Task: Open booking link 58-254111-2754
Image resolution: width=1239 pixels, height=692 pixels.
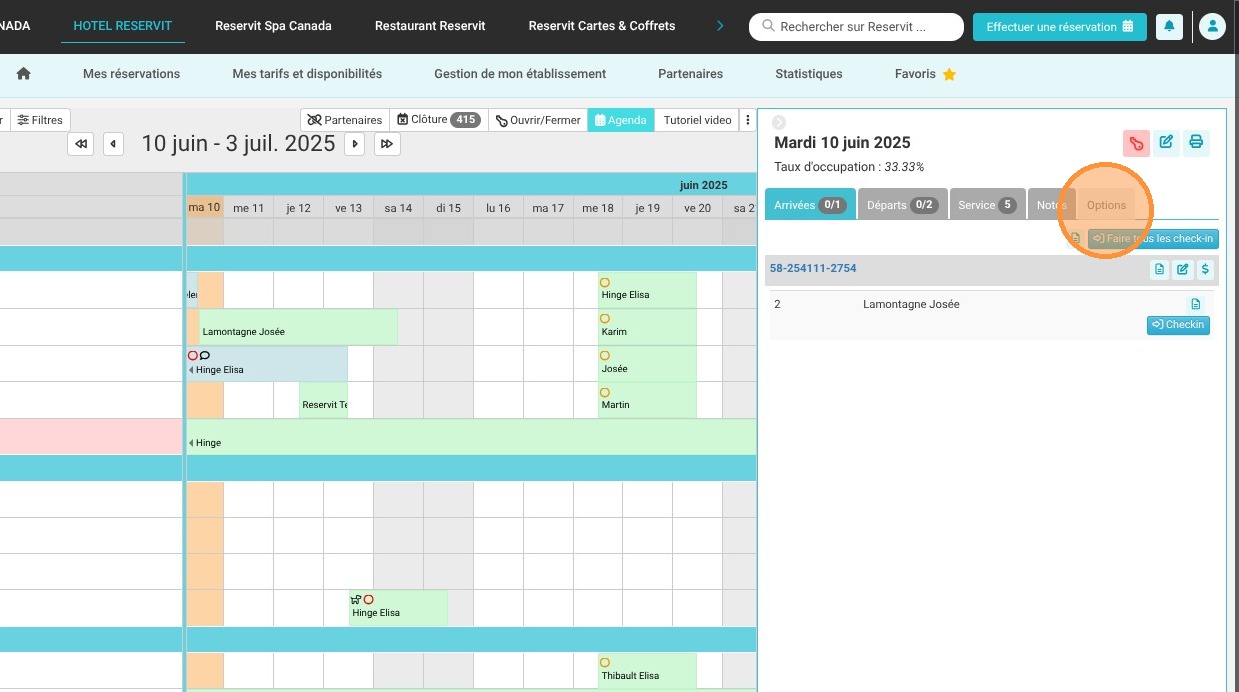Action: click(813, 269)
